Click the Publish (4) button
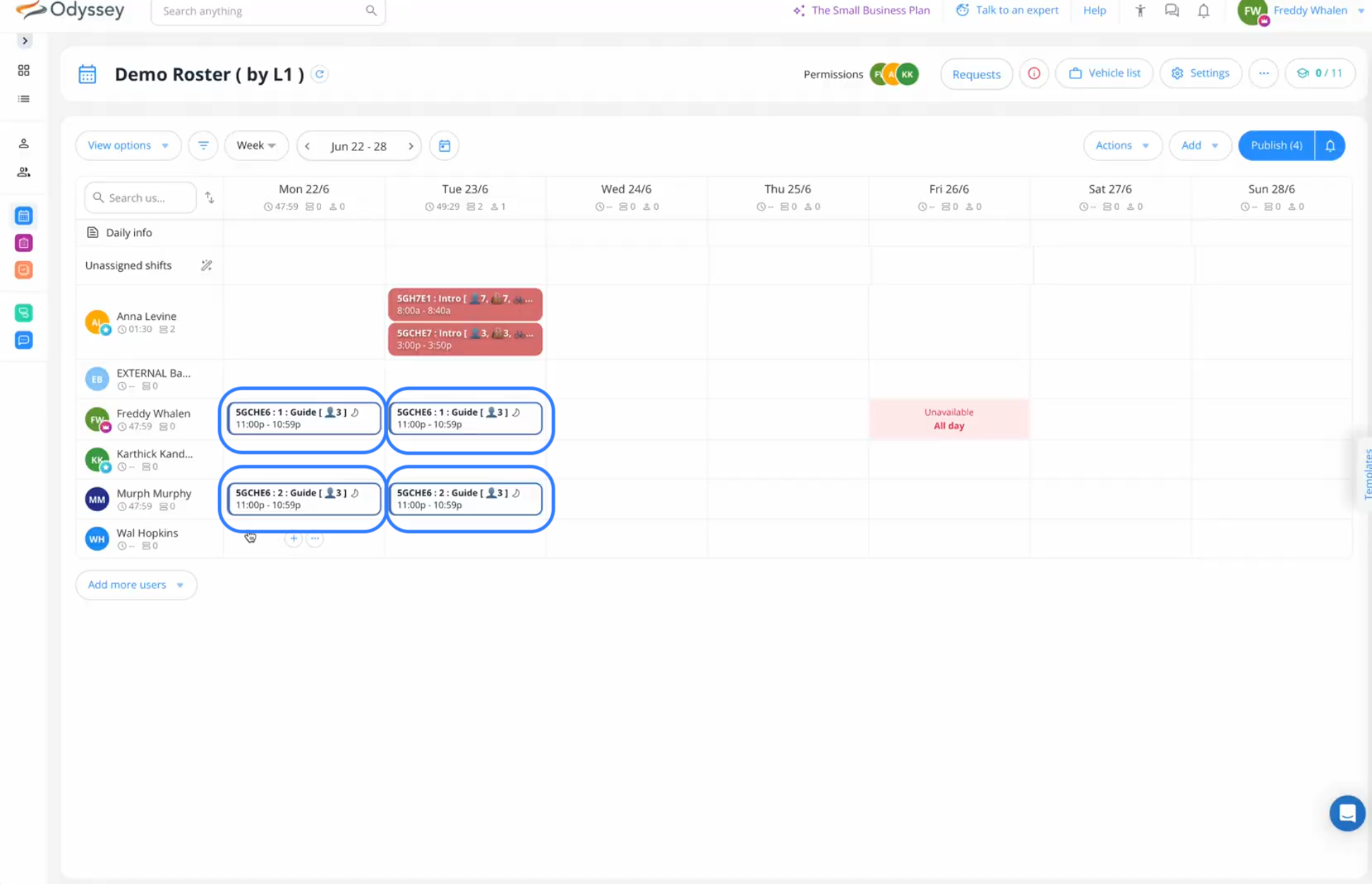 [x=1276, y=145]
